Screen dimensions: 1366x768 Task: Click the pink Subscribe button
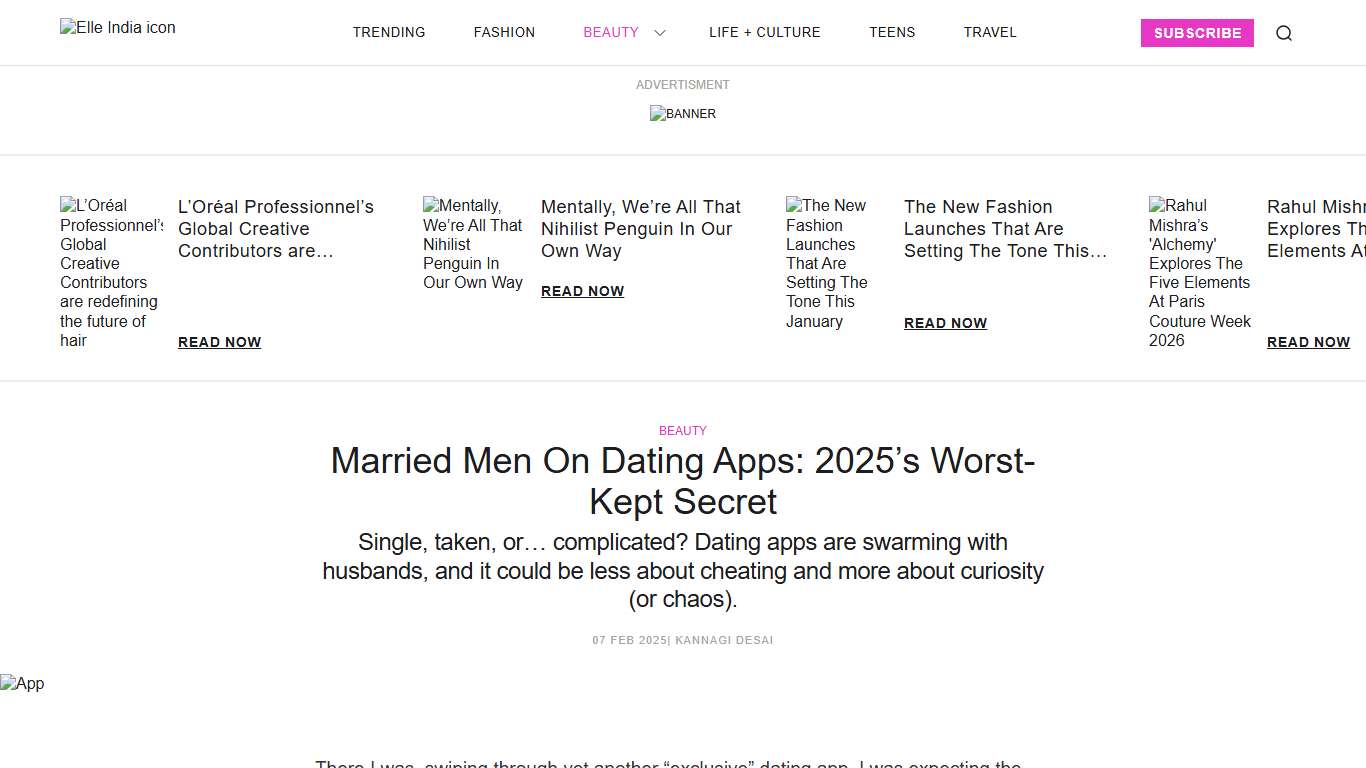coord(1197,33)
